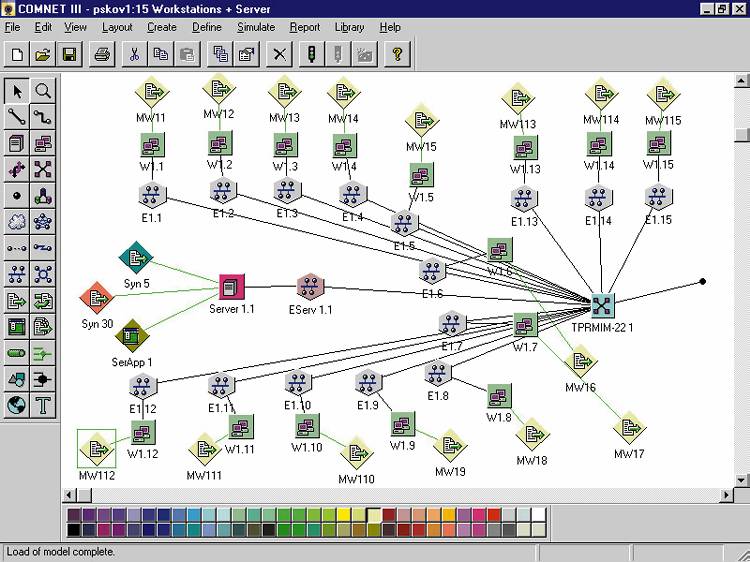Click the MW18 label text
Viewport: 750px width, 562px height.
(x=532, y=461)
